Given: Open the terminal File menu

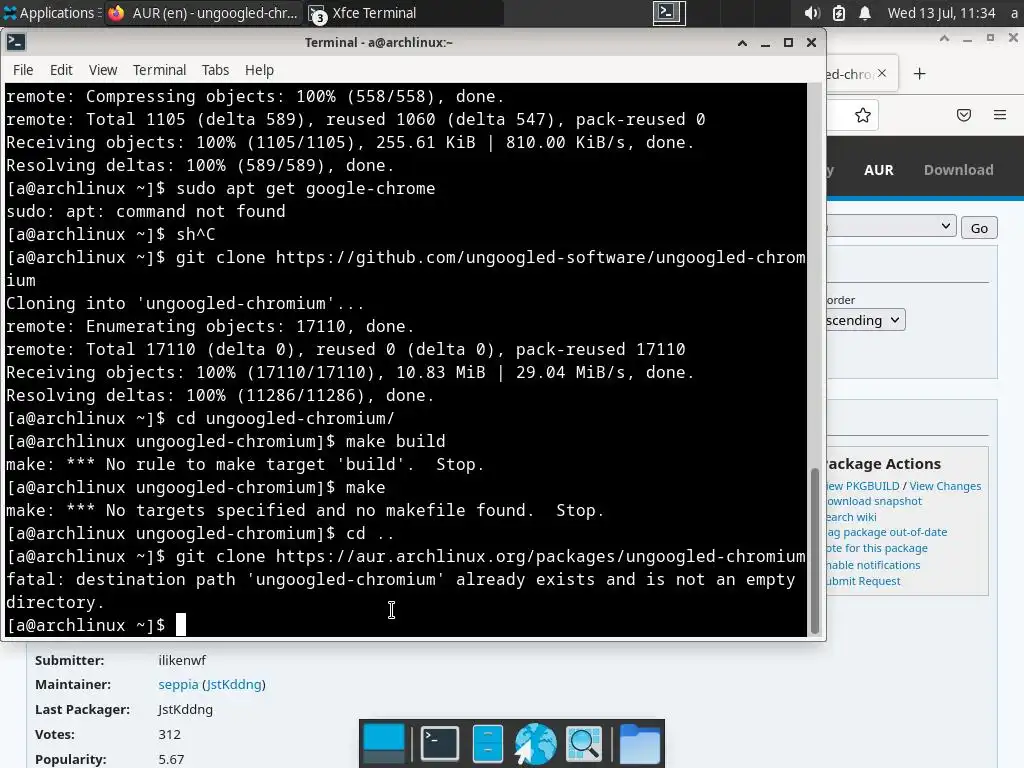Looking at the screenshot, I should coord(23,70).
